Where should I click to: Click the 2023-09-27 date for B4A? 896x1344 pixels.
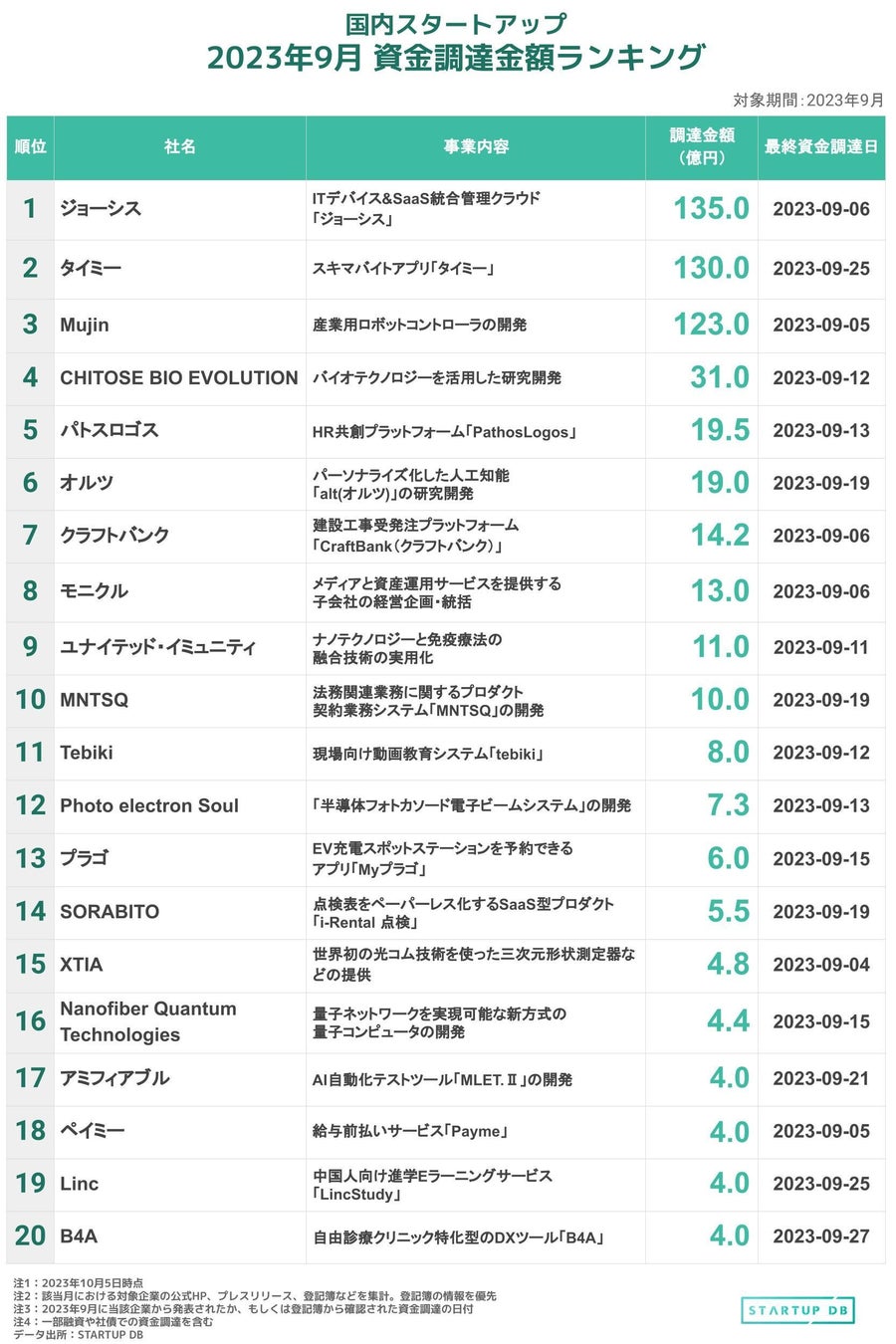click(x=821, y=1236)
